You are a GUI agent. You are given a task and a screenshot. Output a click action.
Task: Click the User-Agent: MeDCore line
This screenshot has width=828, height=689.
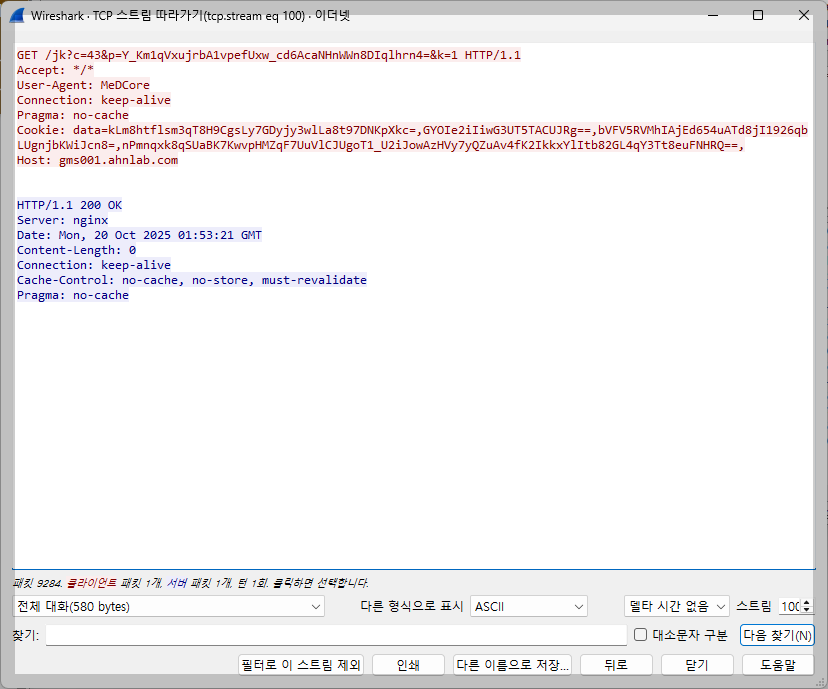click(x=83, y=85)
